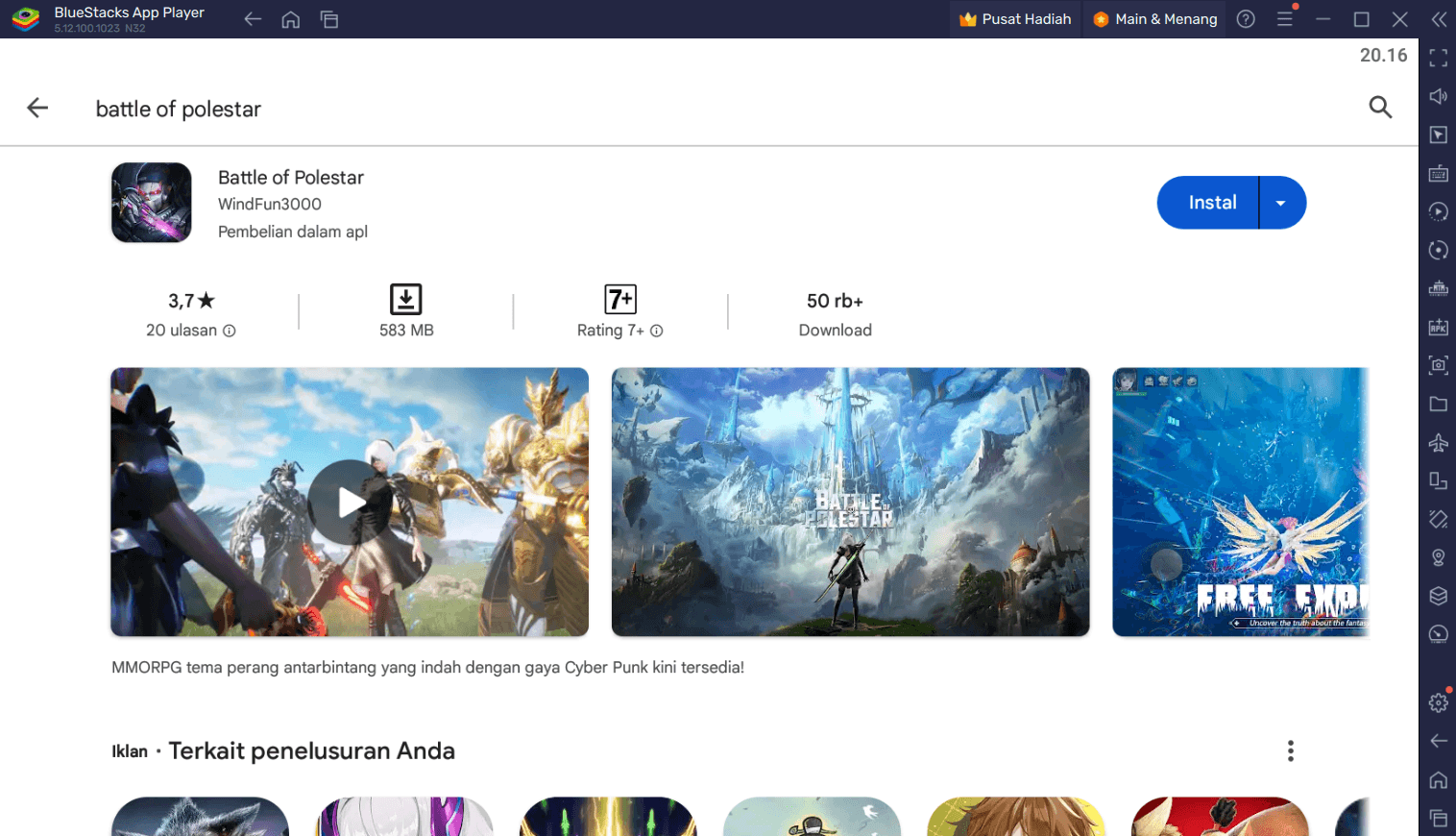Image resolution: width=1456 pixels, height=836 pixels.
Task: Click the sync operations sidebar icon
Action: pos(1438,250)
